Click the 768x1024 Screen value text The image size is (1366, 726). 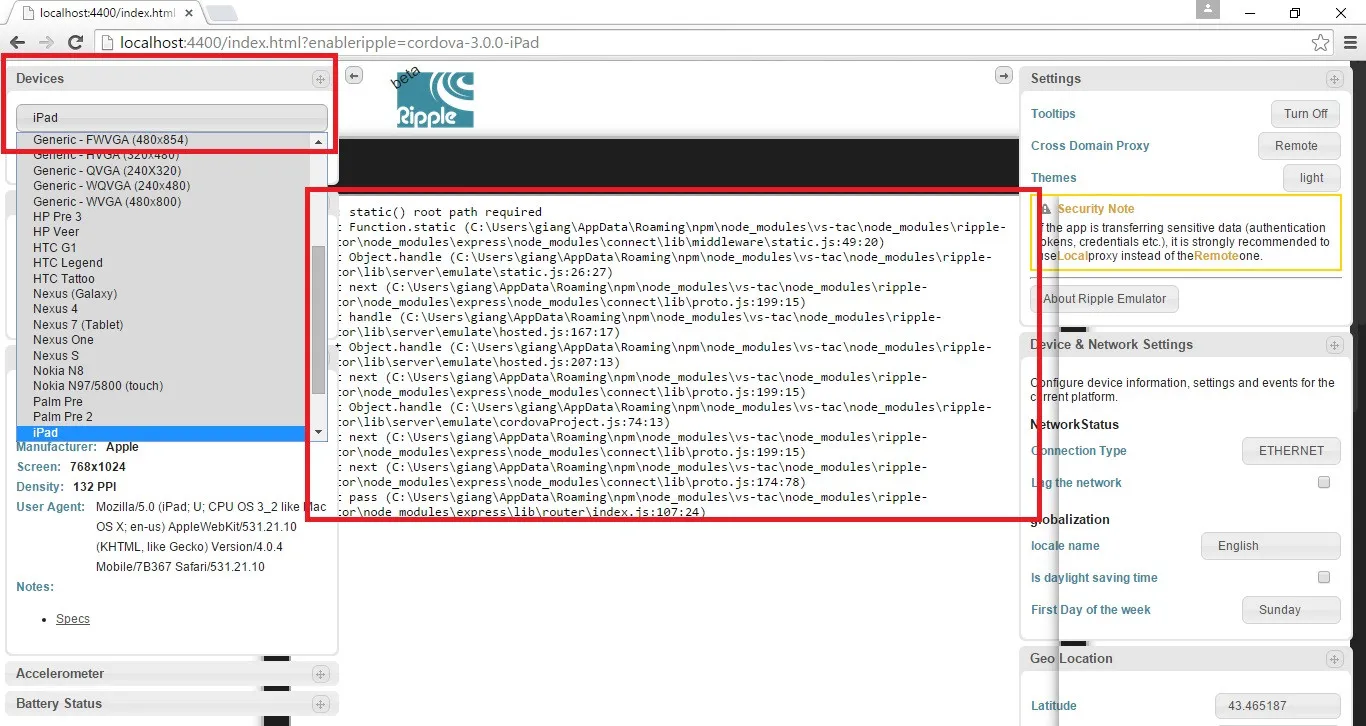(98, 467)
